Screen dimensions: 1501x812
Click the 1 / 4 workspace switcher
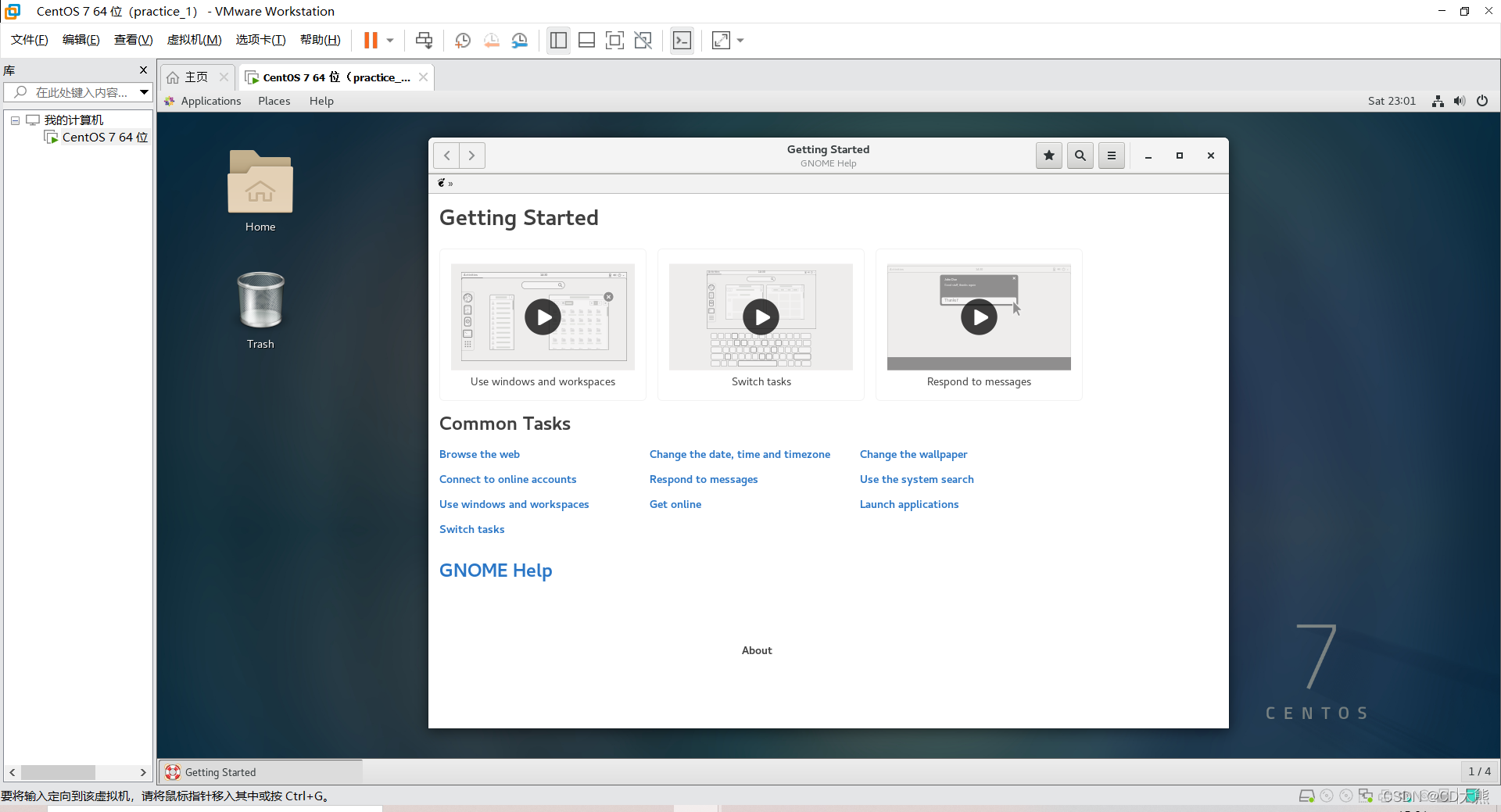click(1479, 771)
